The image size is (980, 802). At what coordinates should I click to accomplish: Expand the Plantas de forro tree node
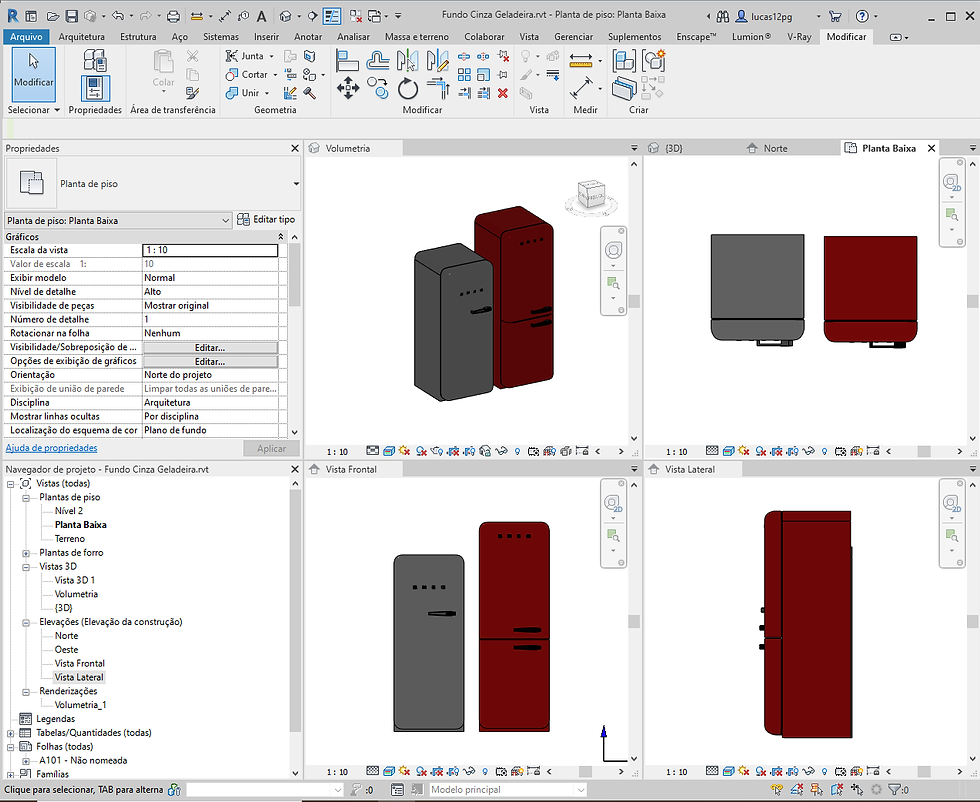pyautogui.click(x=26, y=553)
